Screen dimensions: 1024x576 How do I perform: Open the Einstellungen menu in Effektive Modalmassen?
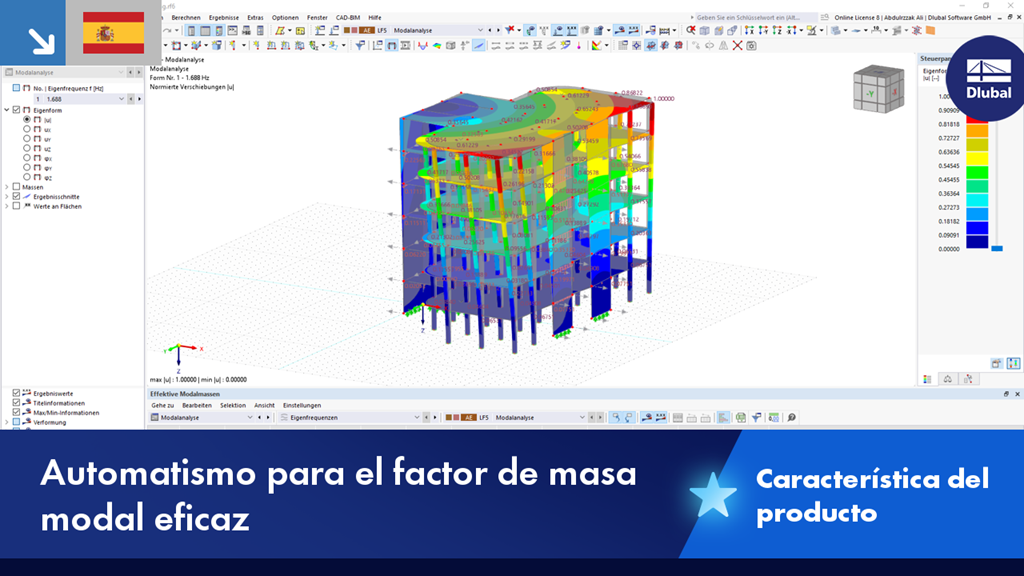(301, 404)
